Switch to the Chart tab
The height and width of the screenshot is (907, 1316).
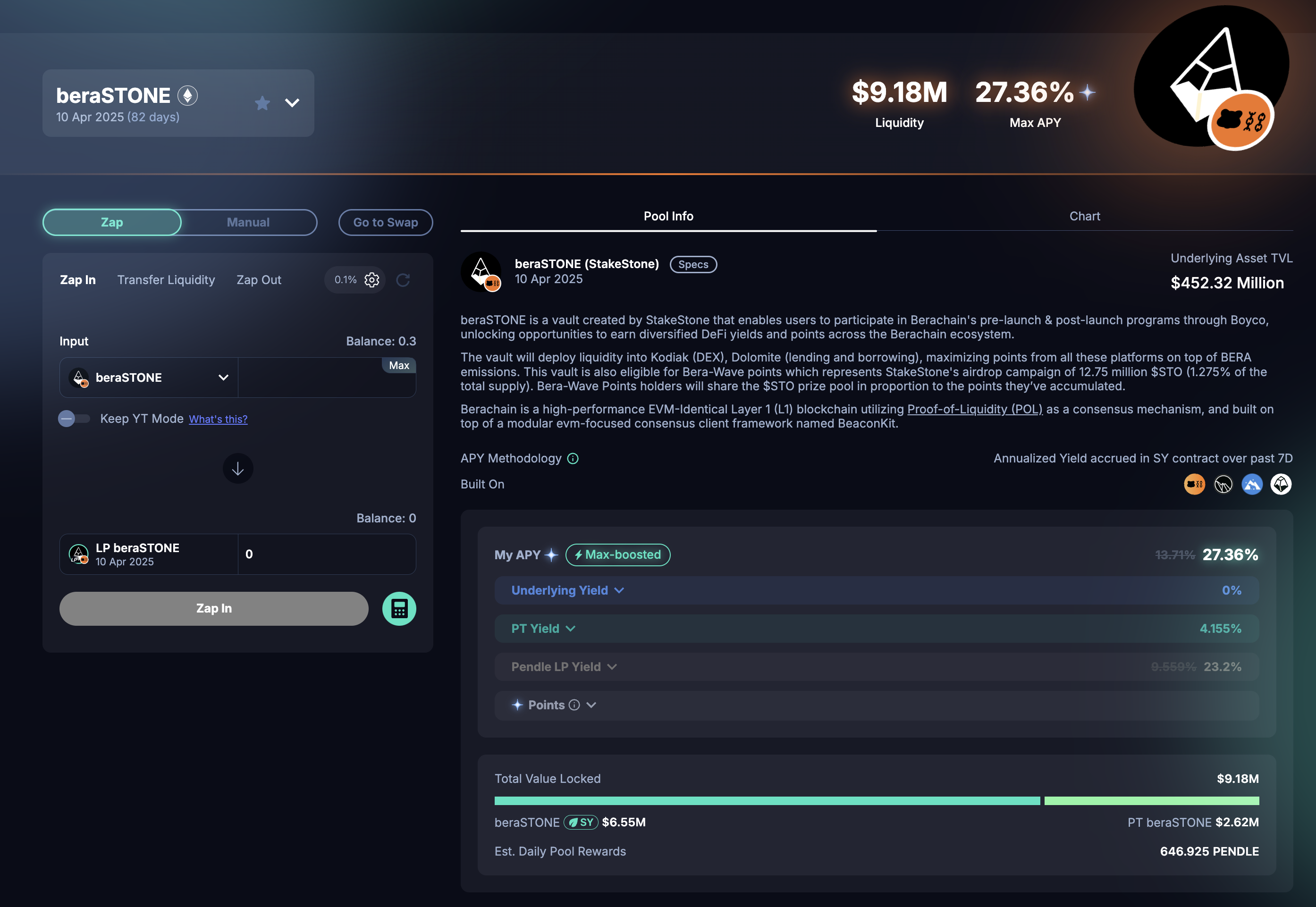1084,216
